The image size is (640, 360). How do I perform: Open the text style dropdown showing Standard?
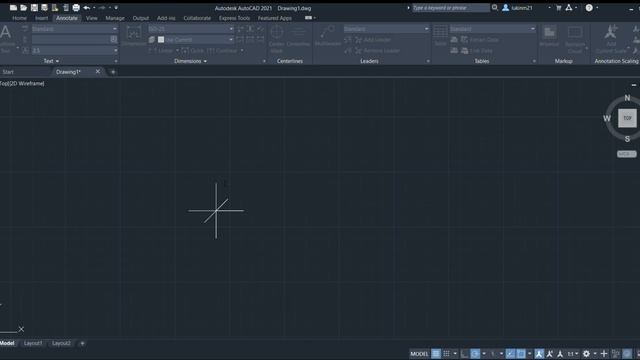(74, 29)
